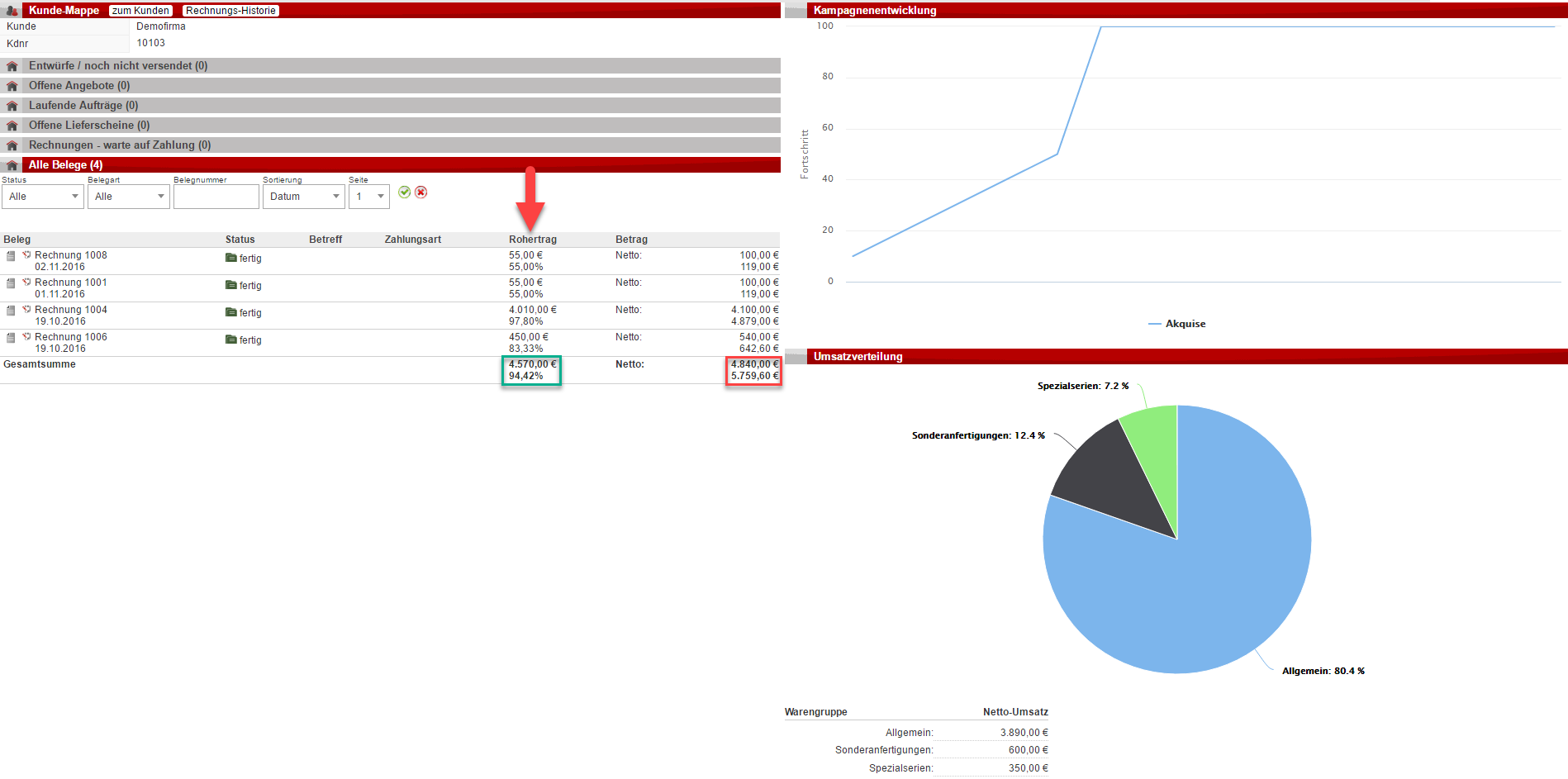Click green folder status icon of Rechnung 1008

pyautogui.click(x=231, y=258)
